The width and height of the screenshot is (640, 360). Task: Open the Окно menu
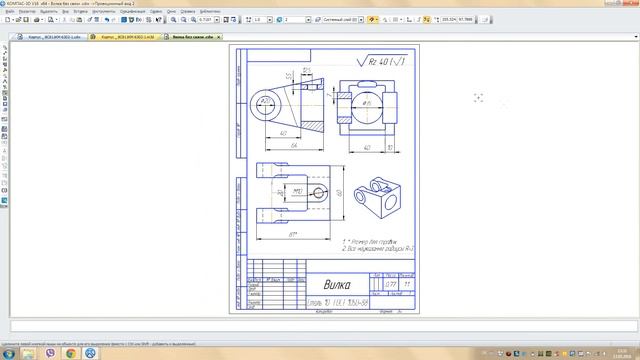pyautogui.click(x=171, y=11)
